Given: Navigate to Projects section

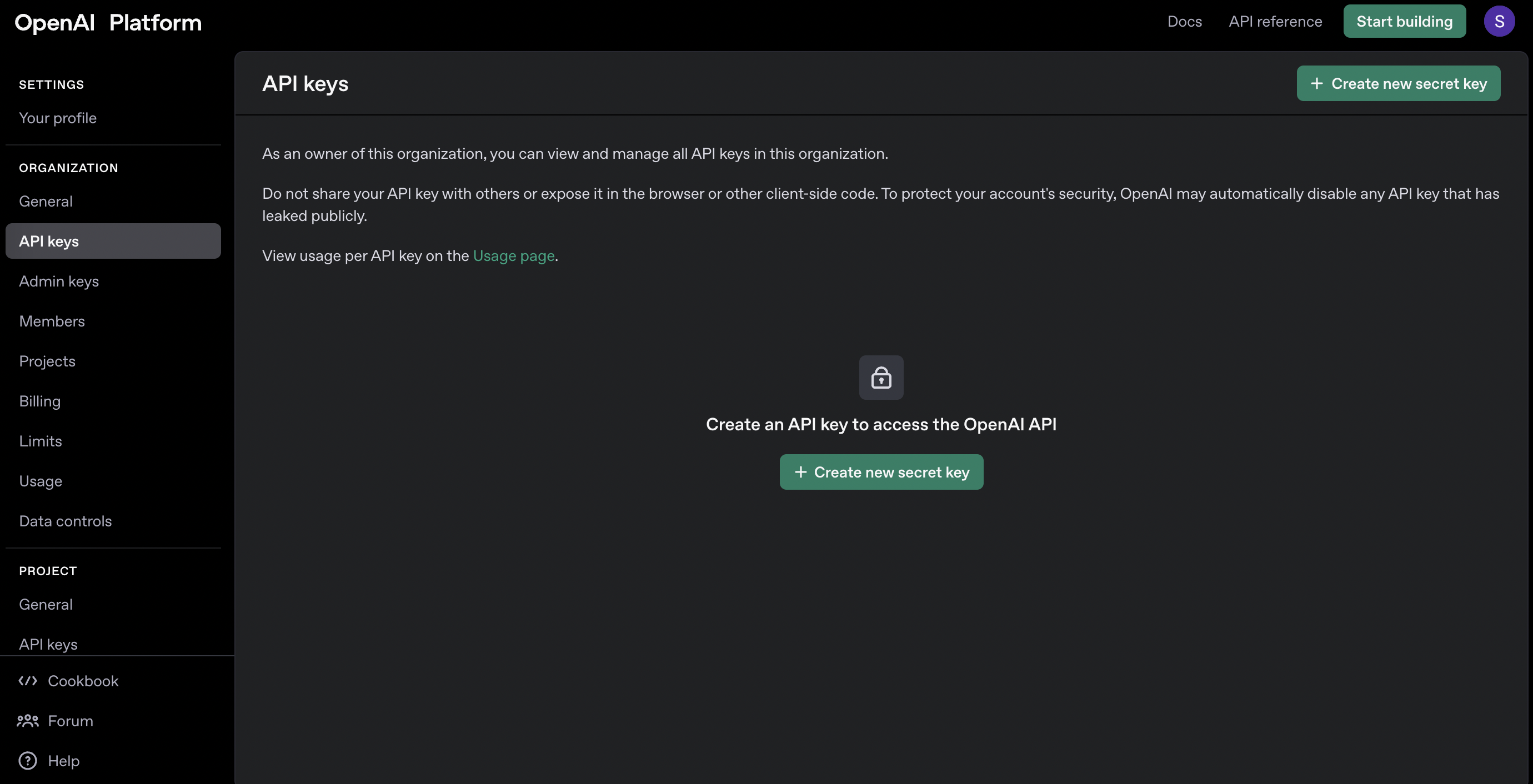Looking at the screenshot, I should pyautogui.click(x=47, y=361).
